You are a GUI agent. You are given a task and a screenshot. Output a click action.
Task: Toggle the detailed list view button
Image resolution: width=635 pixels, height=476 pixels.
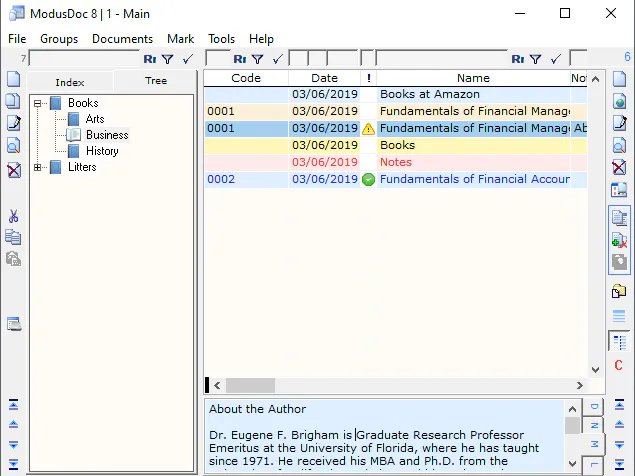pyautogui.click(x=619, y=342)
